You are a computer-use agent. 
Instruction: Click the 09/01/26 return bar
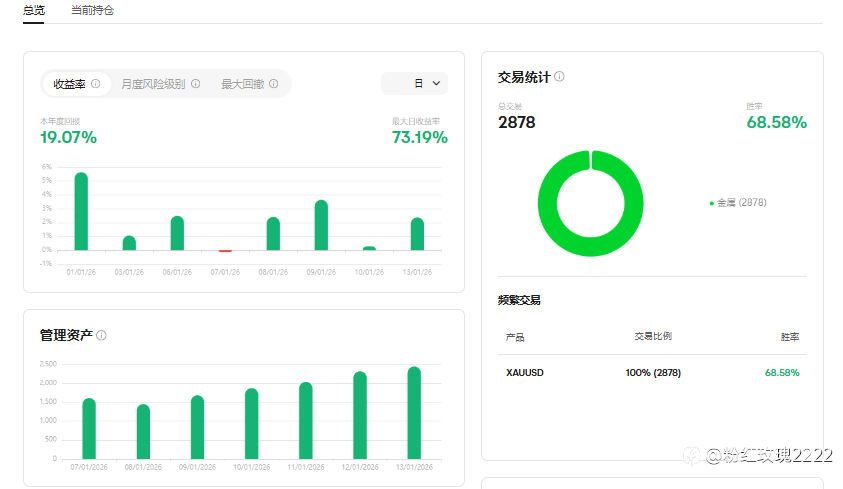point(321,225)
